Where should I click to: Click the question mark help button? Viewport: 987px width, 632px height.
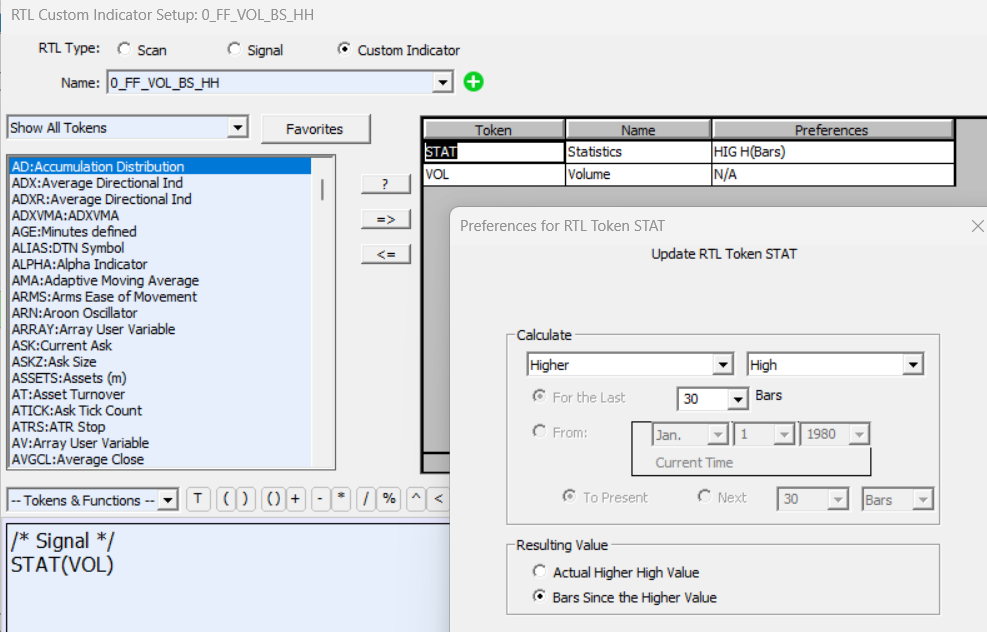coord(386,184)
